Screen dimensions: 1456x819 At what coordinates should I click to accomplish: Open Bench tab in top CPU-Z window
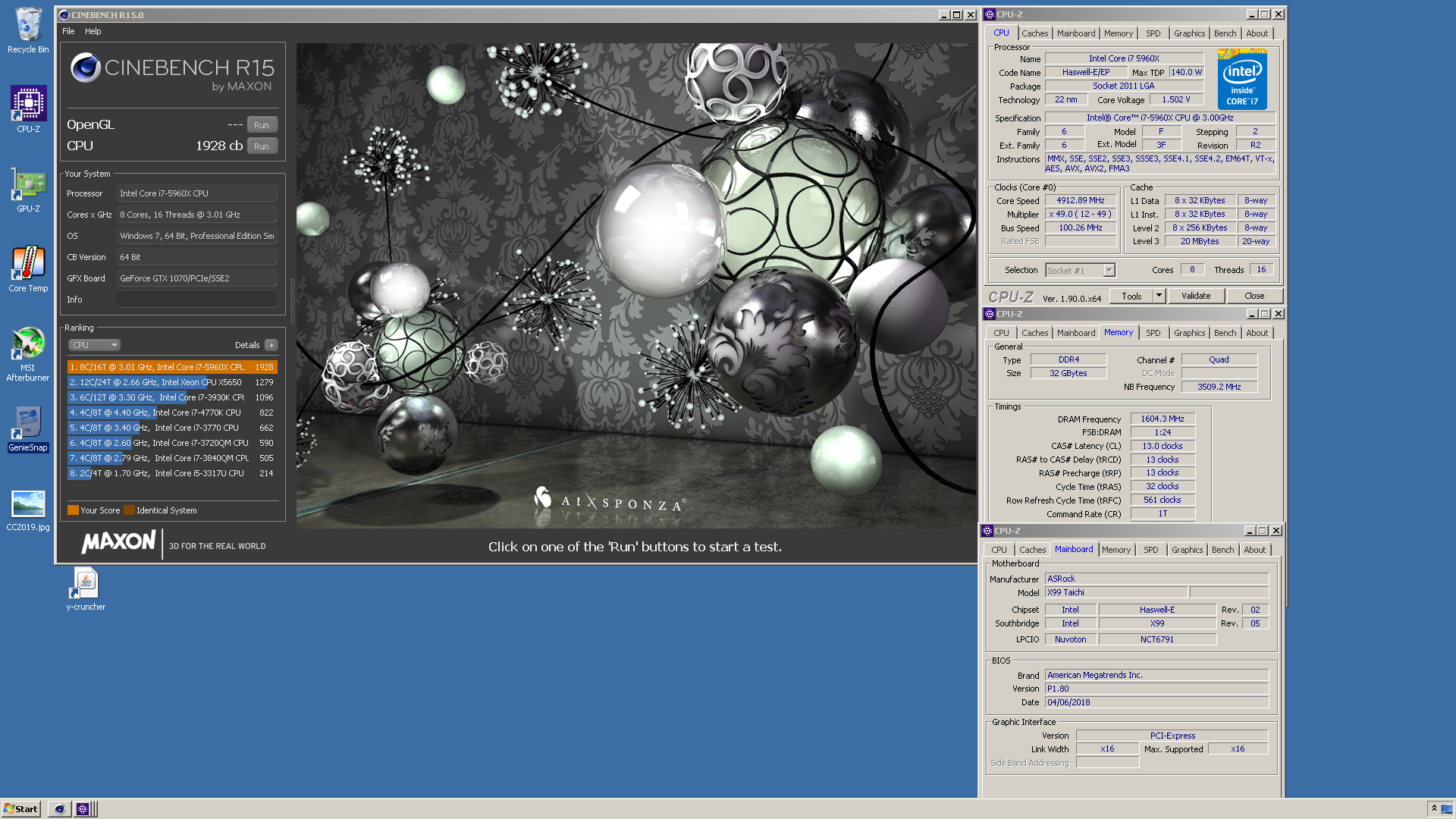tap(1225, 33)
